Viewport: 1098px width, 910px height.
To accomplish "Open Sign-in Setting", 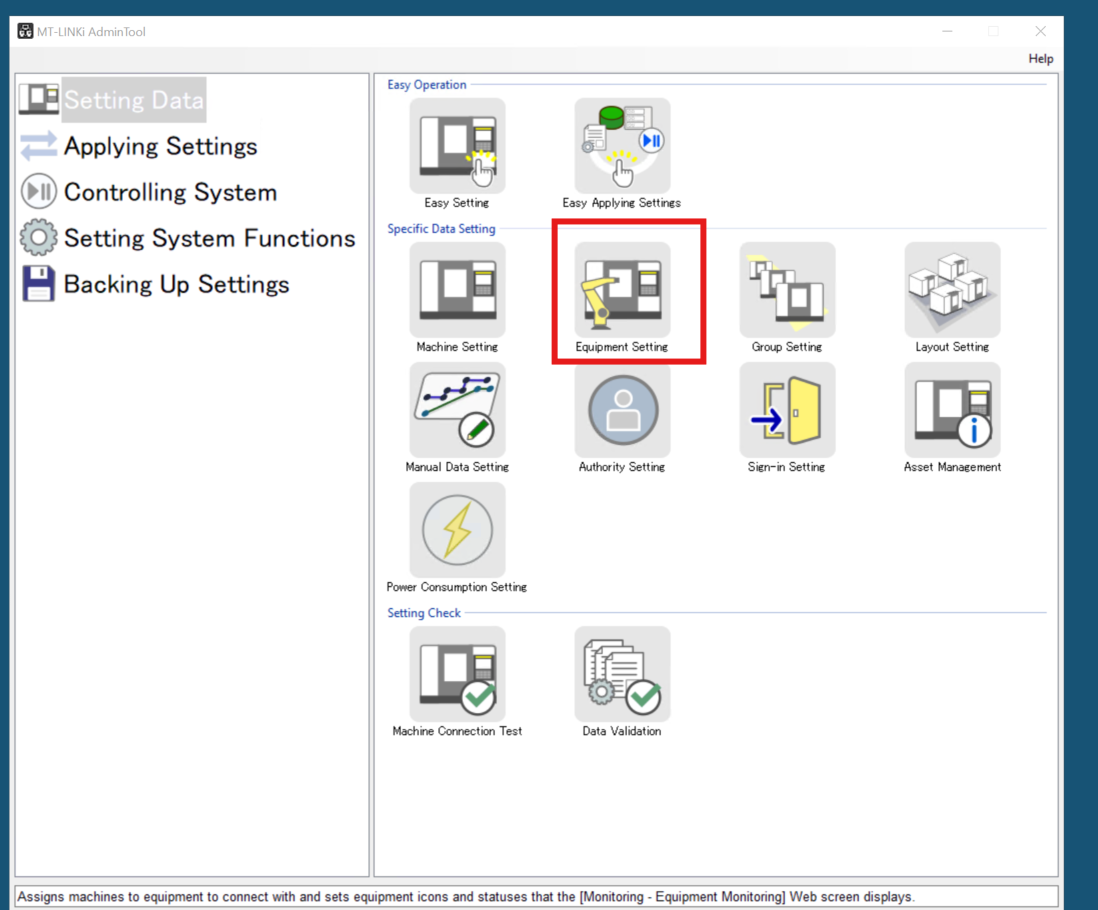I will click(787, 410).
